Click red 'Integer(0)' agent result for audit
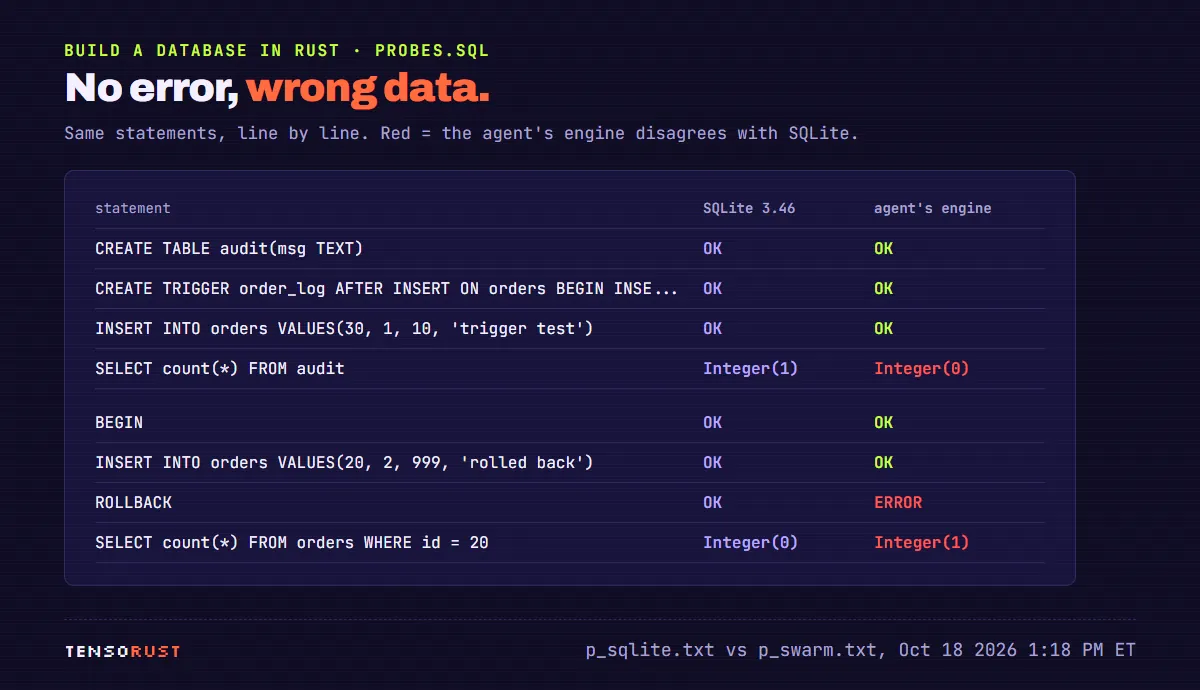Viewport: 1200px width, 690px height. point(922,368)
